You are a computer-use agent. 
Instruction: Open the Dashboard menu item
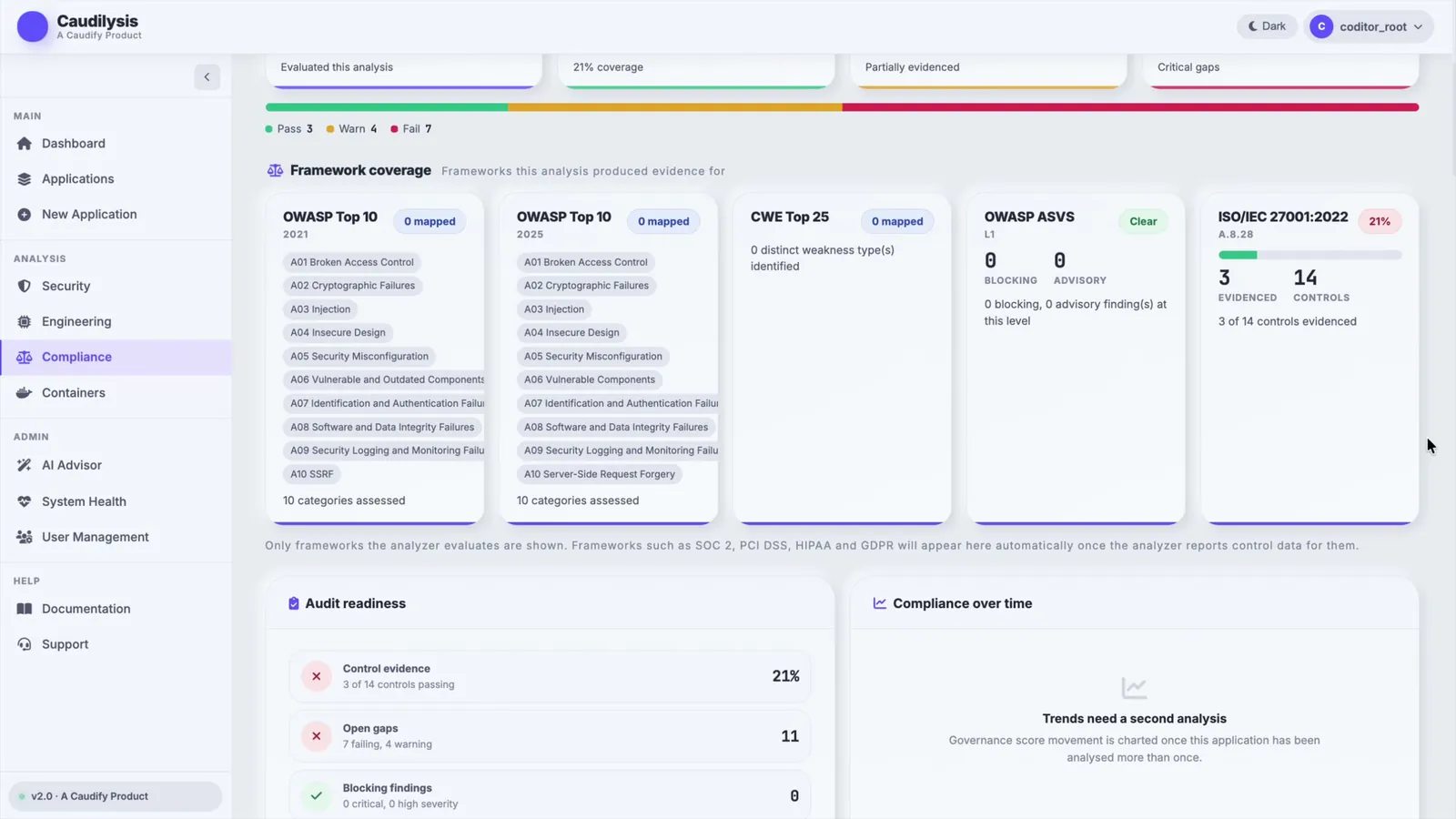[116, 144]
